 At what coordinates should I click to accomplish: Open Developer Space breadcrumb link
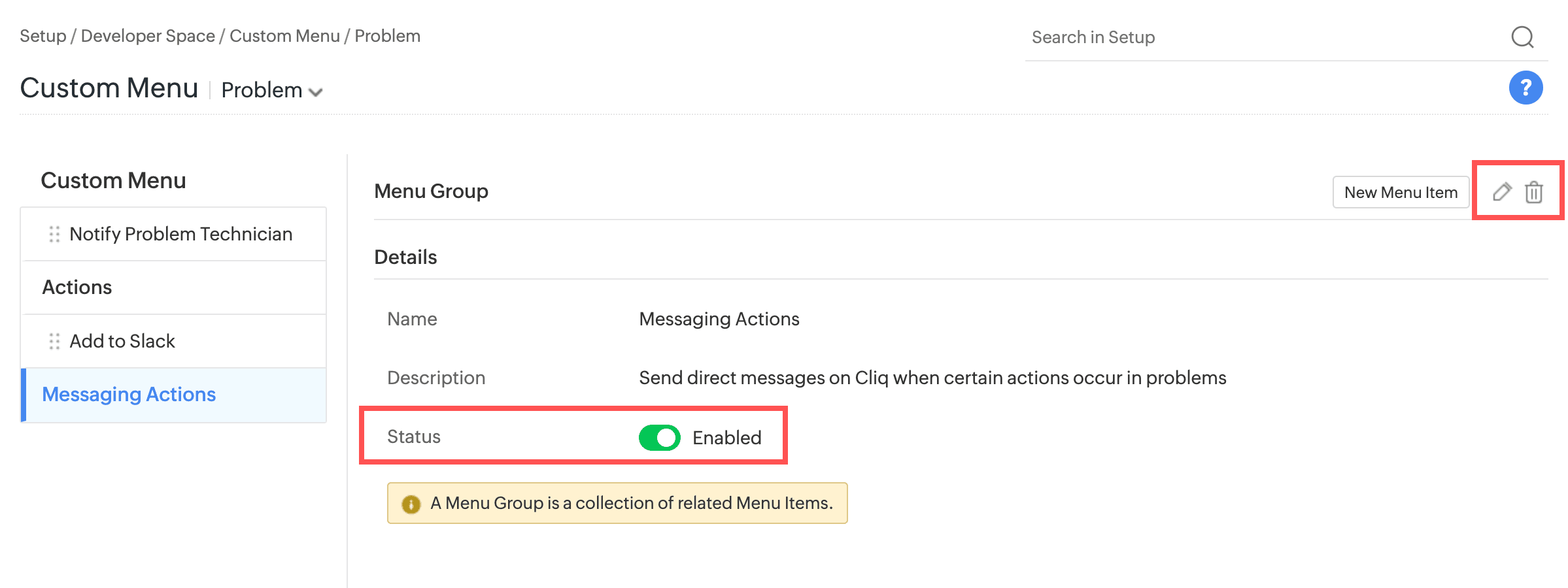pyautogui.click(x=148, y=36)
